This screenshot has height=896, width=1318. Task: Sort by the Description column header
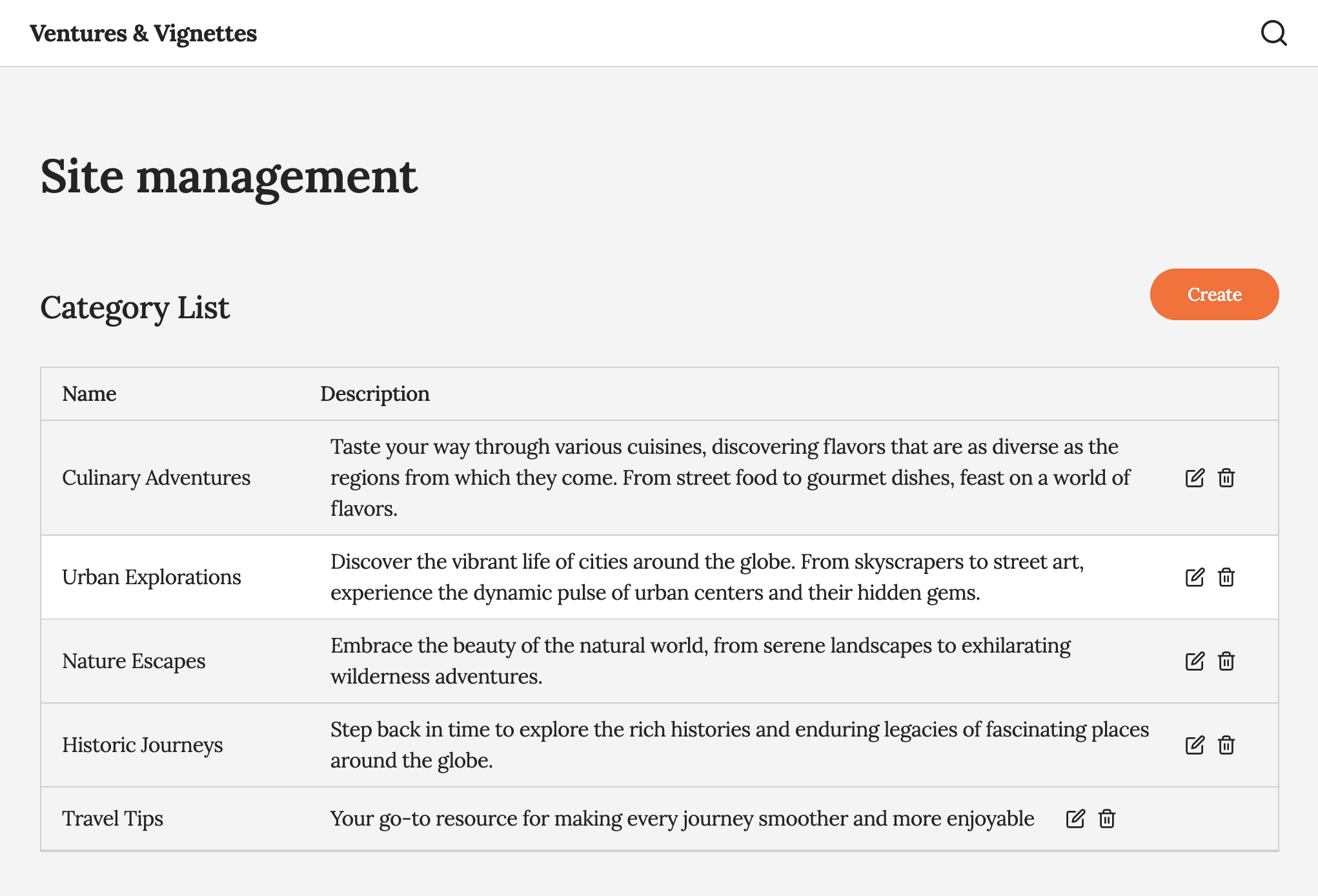point(375,394)
